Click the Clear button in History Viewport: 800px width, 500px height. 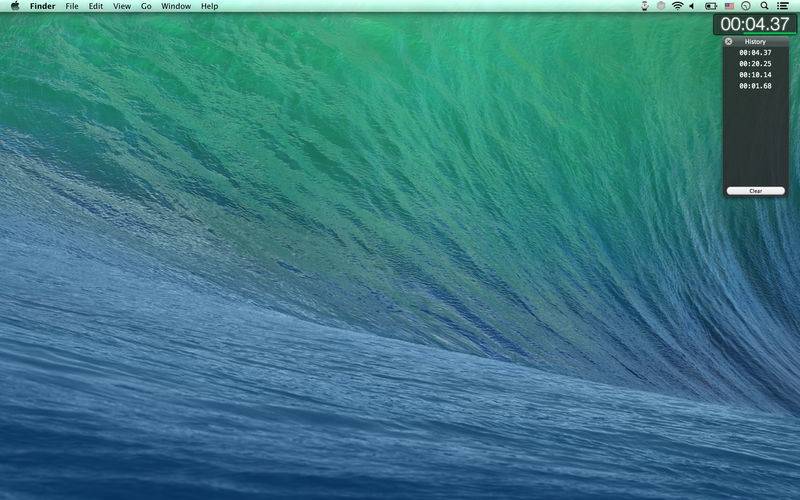[756, 191]
